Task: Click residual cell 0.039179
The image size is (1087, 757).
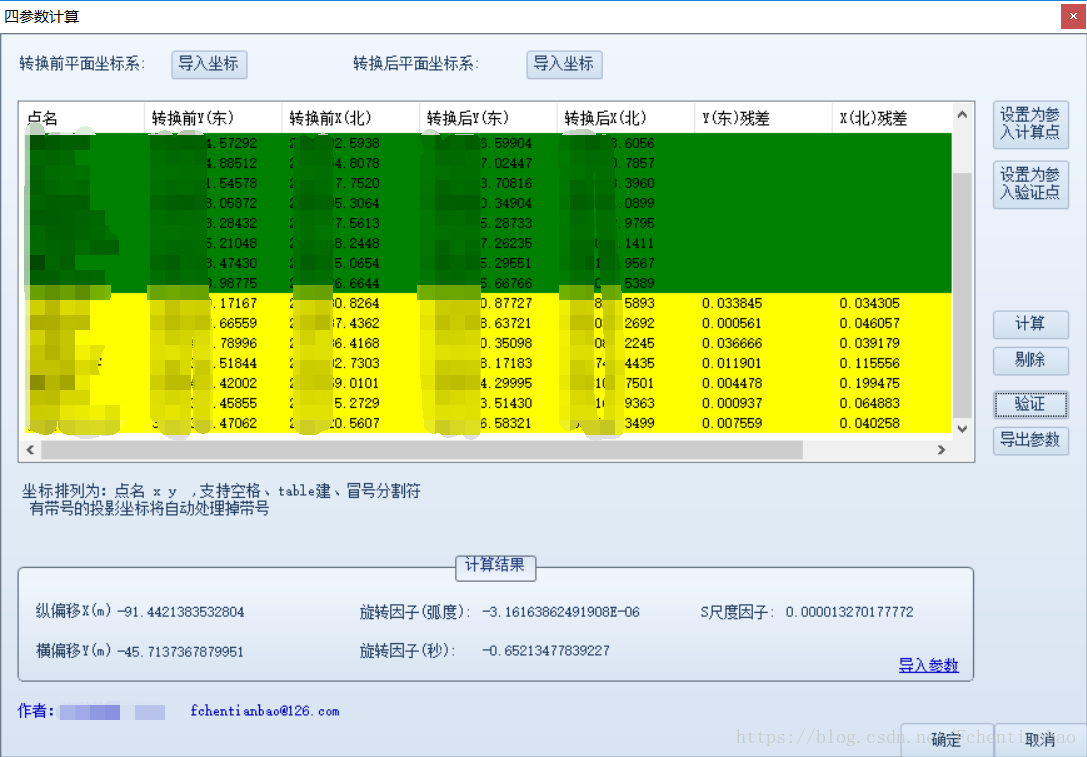Action: [869, 344]
